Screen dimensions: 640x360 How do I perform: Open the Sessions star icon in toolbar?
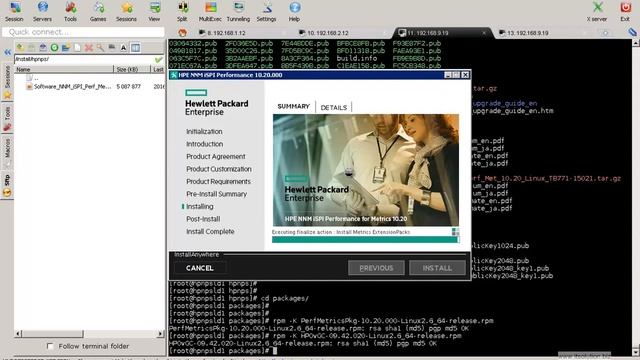[126, 11]
